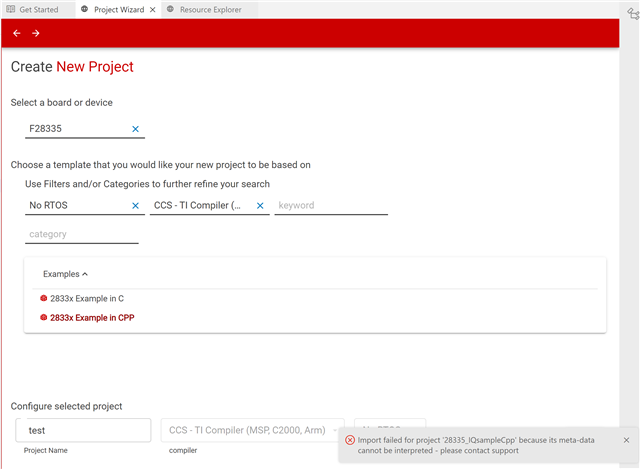Clear the CCS - TI Compiler filter

[x=260, y=206]
